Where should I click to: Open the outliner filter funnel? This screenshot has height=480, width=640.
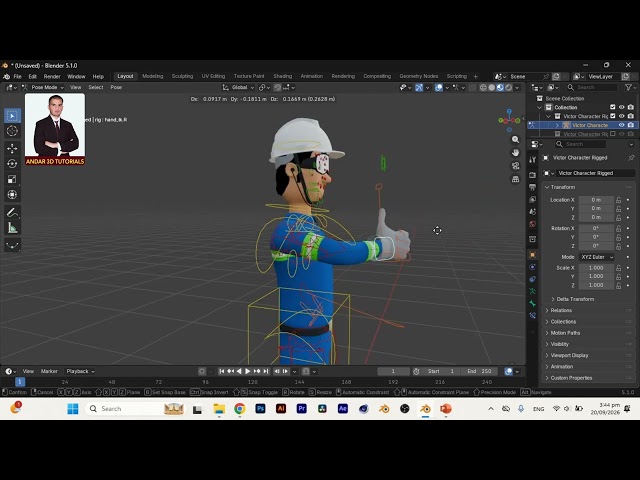pos(629,87)
